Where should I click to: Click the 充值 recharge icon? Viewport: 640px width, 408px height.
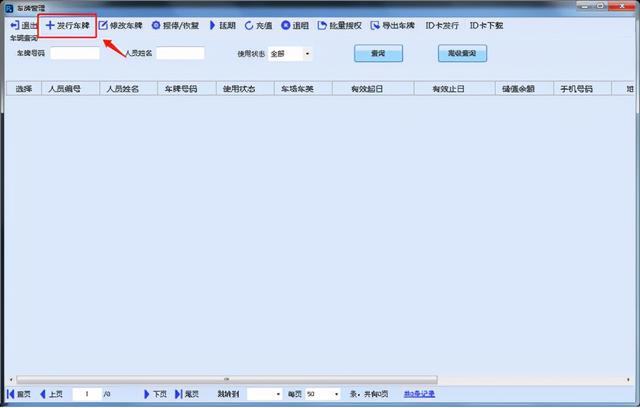coord(250,25)
